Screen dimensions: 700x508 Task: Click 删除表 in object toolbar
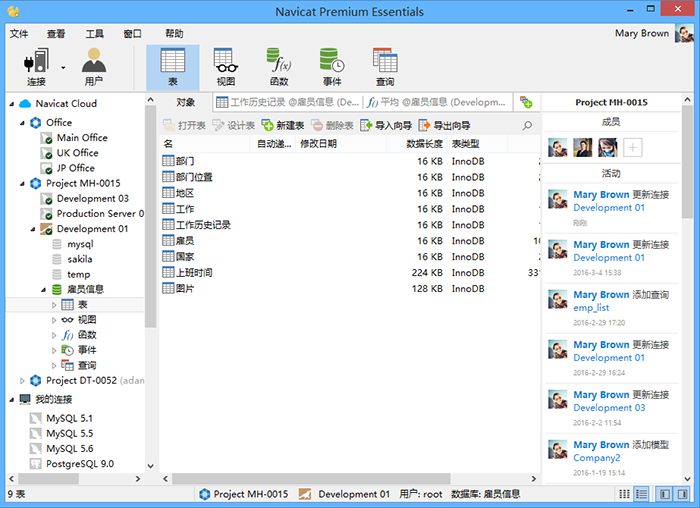click(x=332, y=125)
